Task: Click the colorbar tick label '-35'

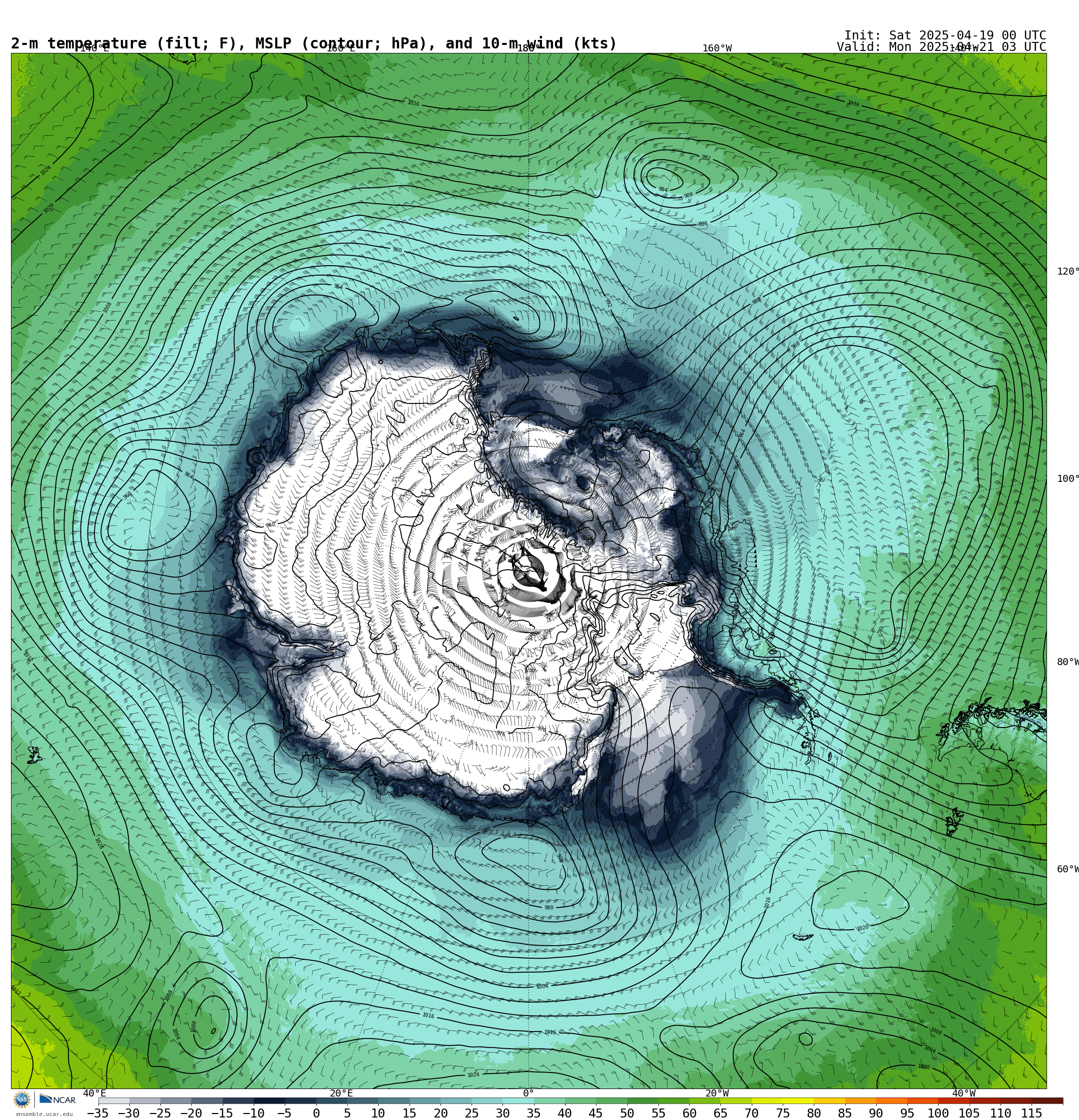Action: 98,1113
